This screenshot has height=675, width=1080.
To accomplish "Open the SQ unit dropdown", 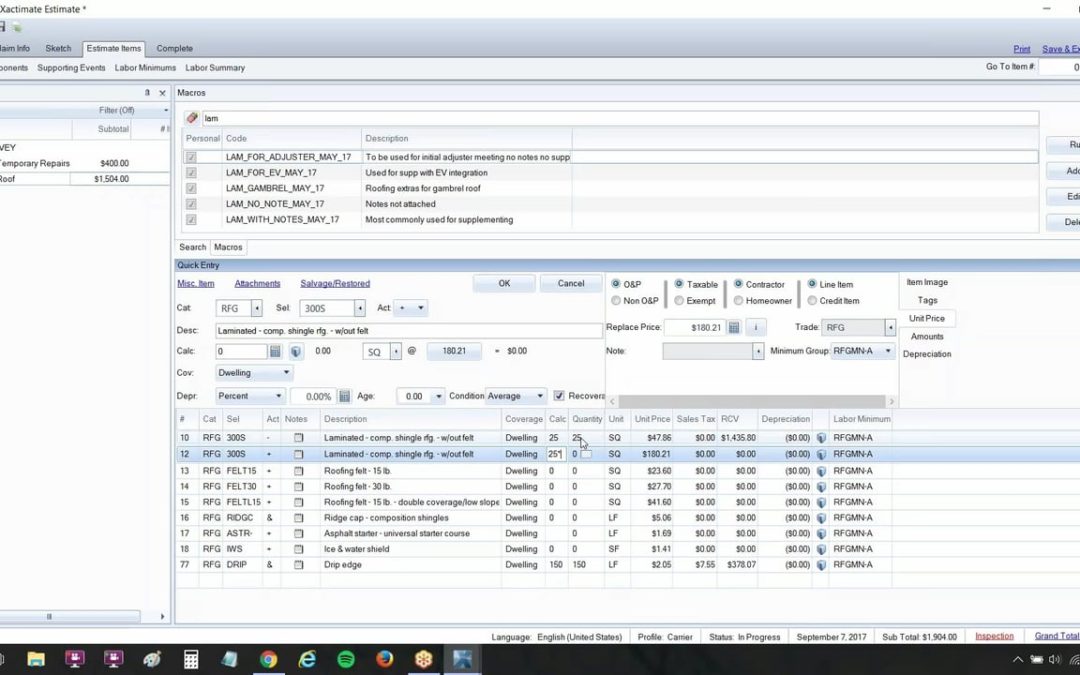I will [x=395, y=351].
